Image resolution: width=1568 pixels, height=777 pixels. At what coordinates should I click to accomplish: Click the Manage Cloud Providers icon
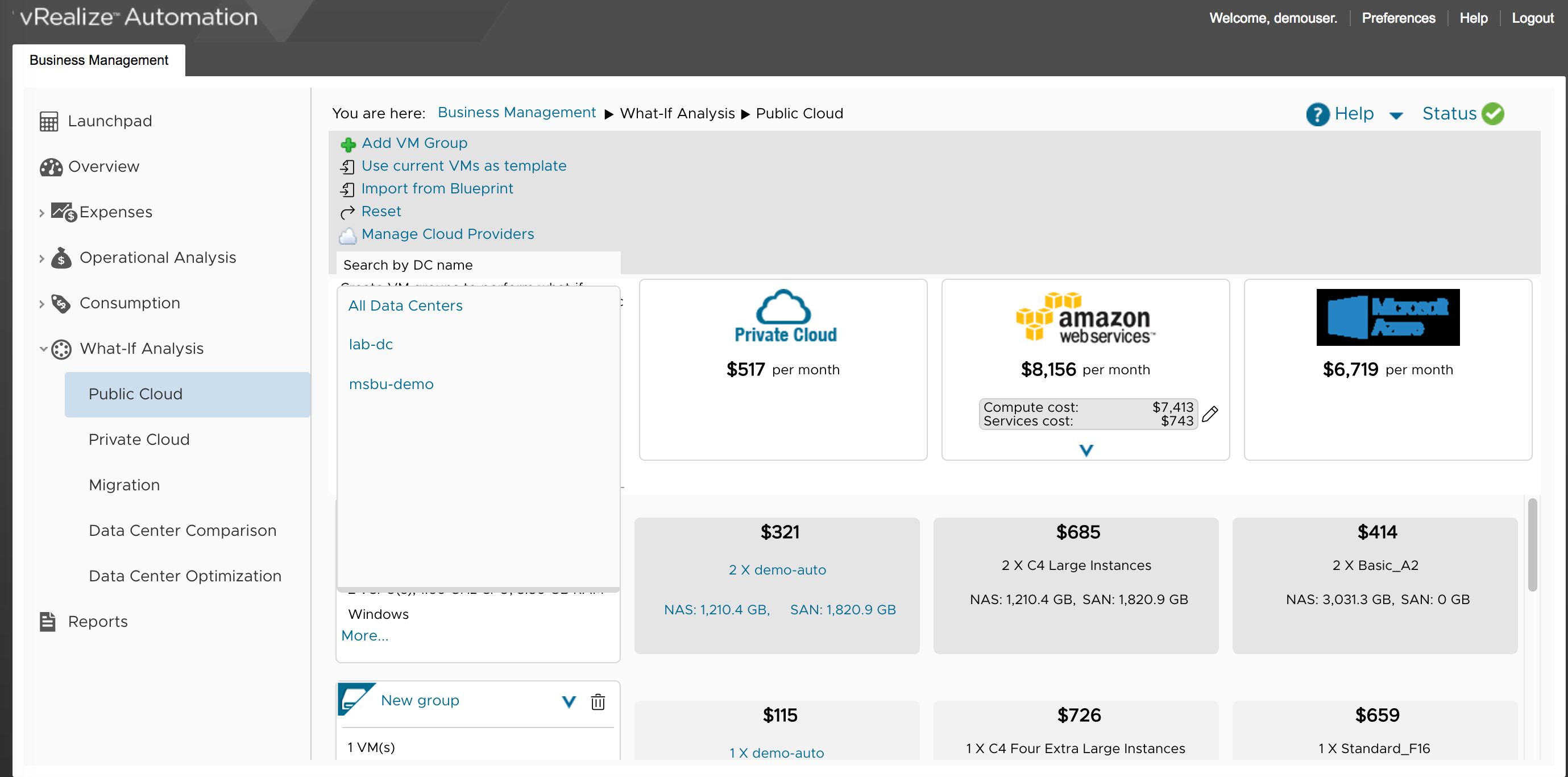348,234
